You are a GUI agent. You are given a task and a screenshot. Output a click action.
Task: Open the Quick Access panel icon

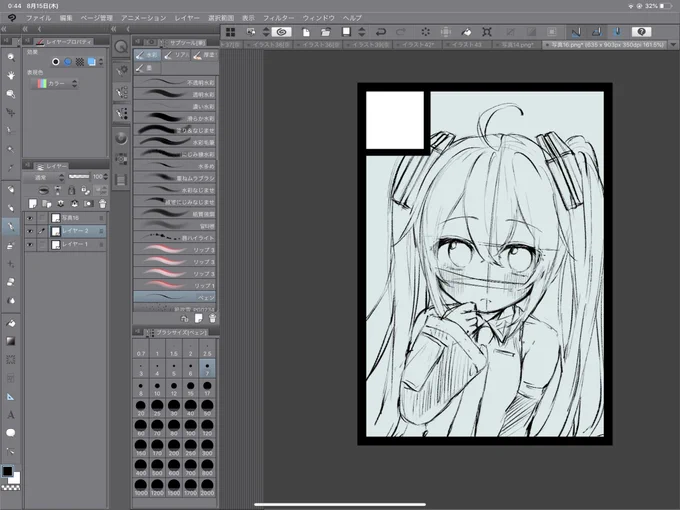pyautogui.click(x=121, y=46)
